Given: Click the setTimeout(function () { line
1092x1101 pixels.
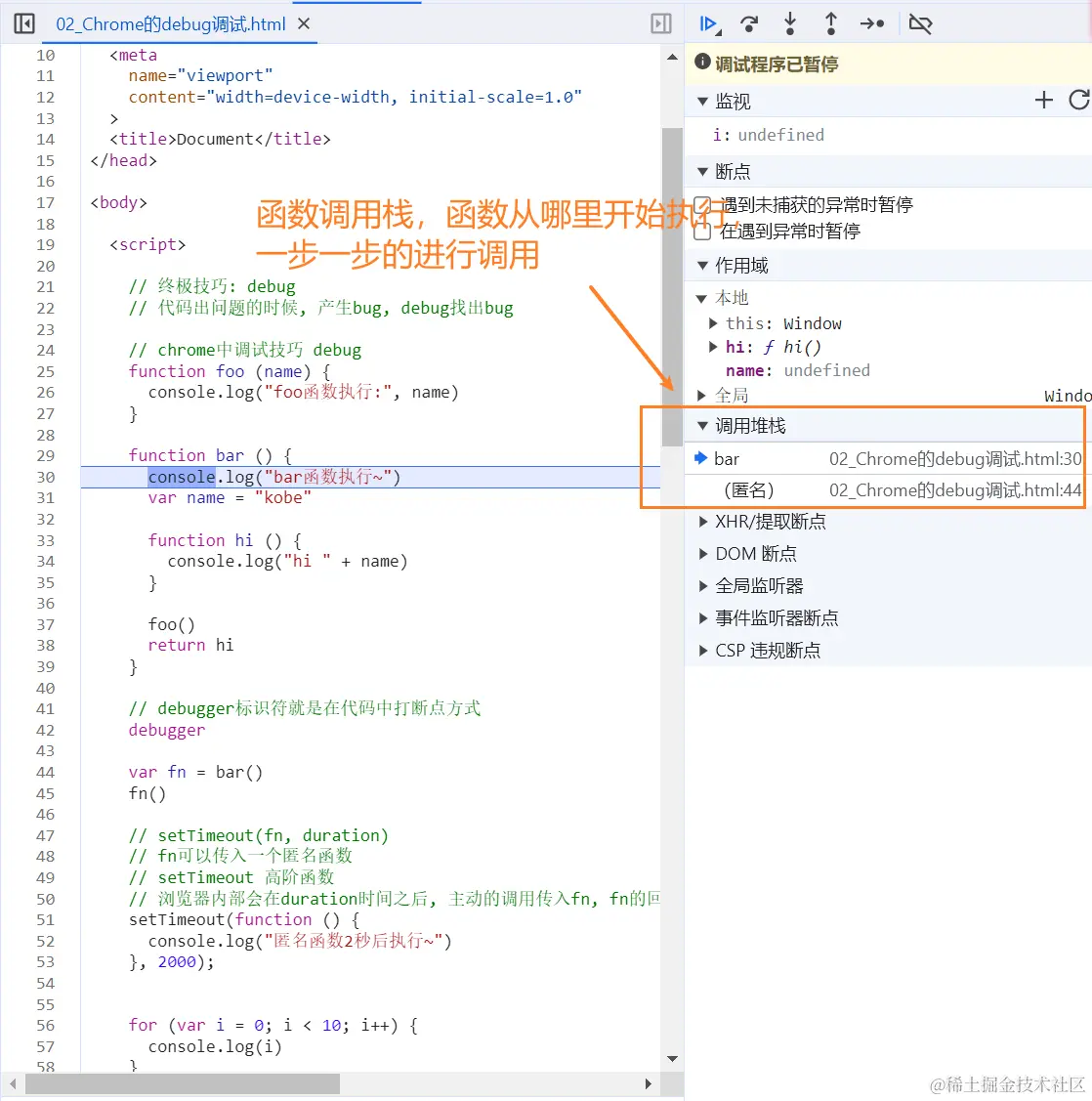Looking at the screenshot, I should [244, 920].
